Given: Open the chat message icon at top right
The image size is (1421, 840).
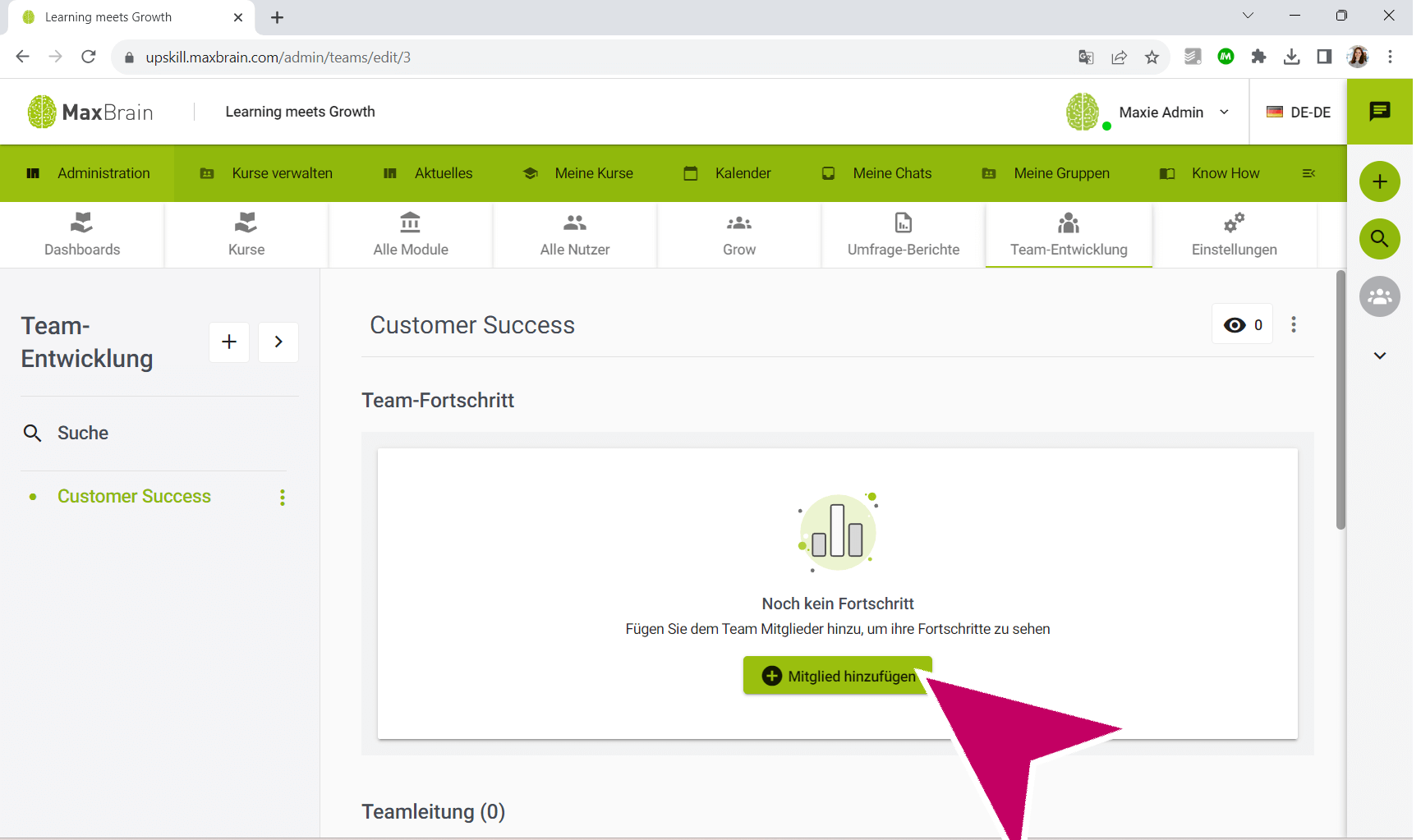Looking at the screenshot, I should pos(1380,112).
